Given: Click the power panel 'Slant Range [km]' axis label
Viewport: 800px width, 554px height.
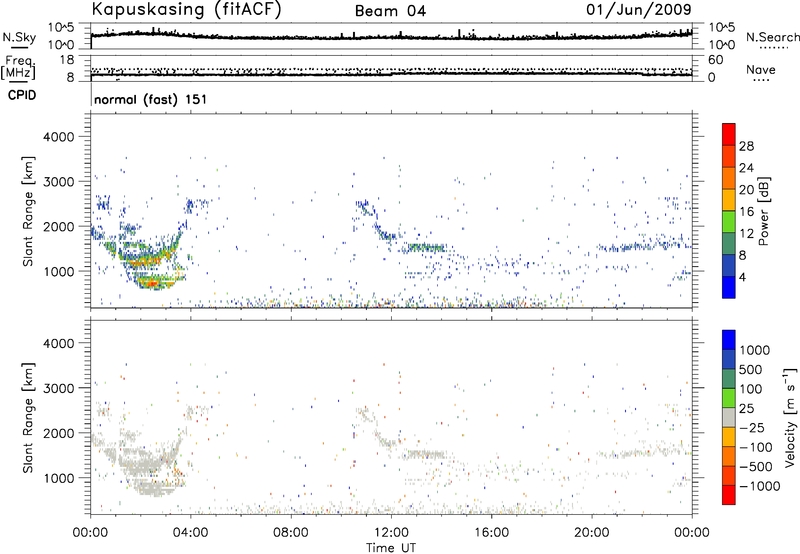Looking at the screenshot, I should click(28, 211).
